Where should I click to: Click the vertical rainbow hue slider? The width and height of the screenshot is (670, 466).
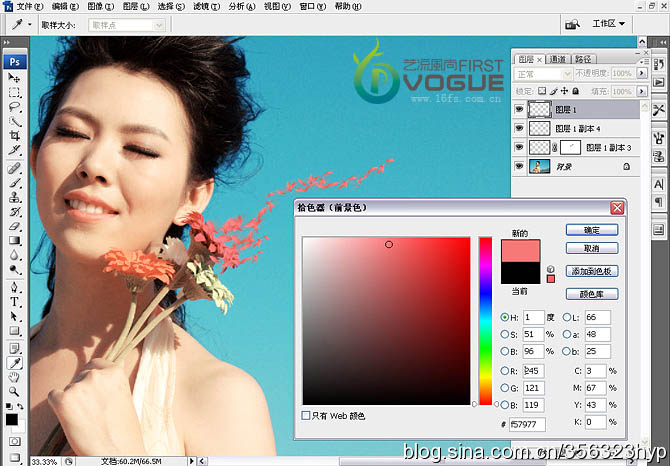click(x=485, y=320)
